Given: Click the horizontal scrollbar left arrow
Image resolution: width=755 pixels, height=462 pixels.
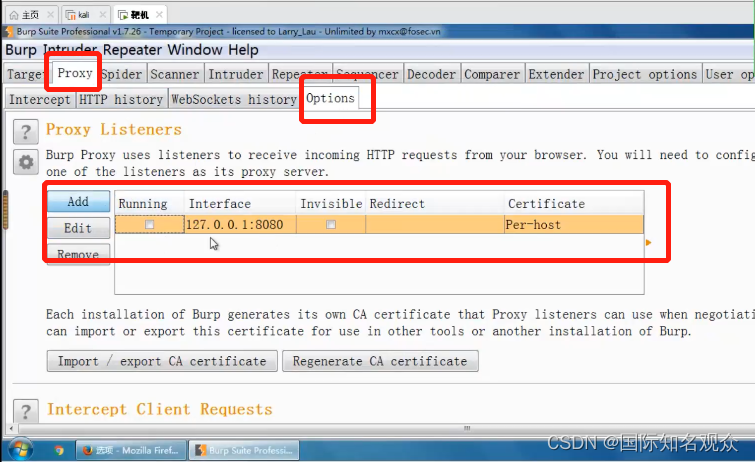Looking at the screenshot, I should [12, 428].
